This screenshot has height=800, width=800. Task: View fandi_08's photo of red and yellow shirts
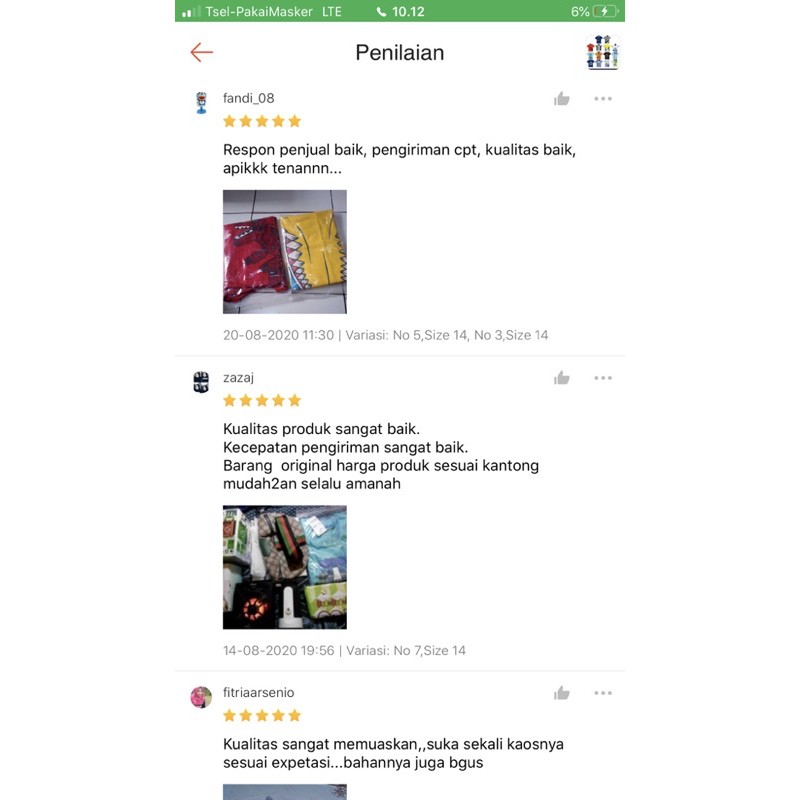click(285, 252)
